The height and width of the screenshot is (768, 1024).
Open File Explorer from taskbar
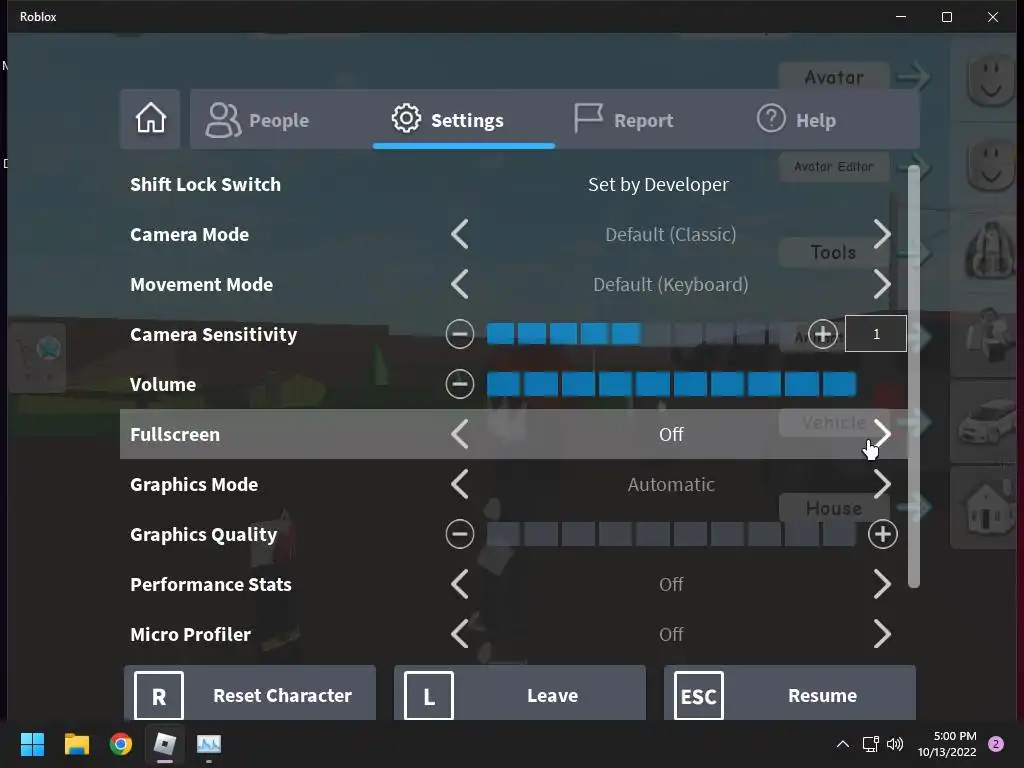[76, 744]
